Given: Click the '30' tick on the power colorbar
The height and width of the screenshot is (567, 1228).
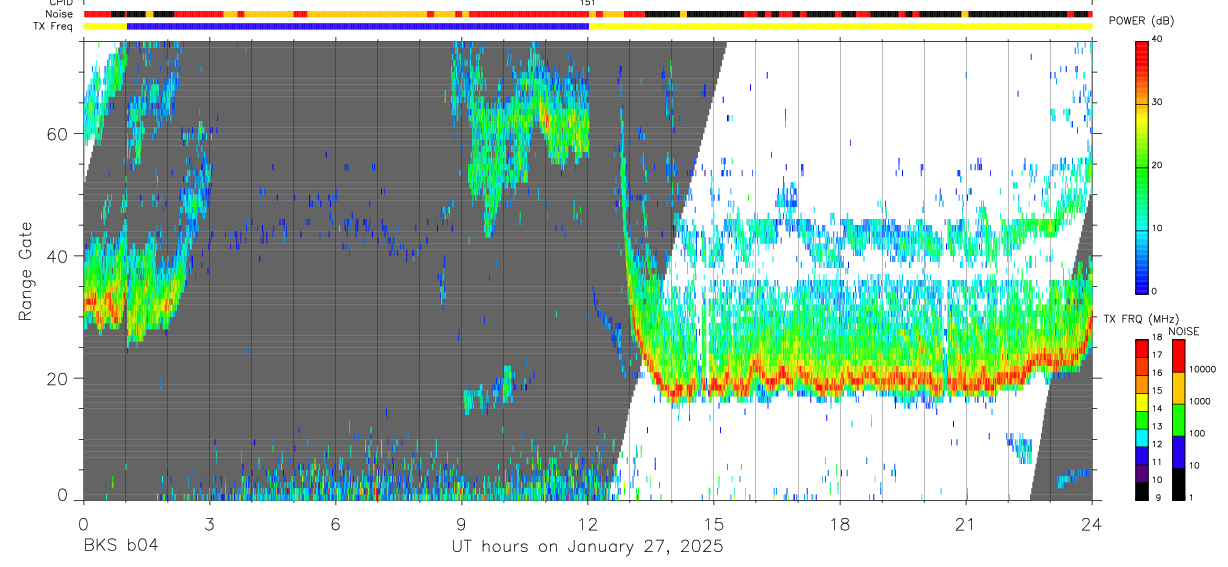Looking at the screenshot, I should (x=1156, y=102).
